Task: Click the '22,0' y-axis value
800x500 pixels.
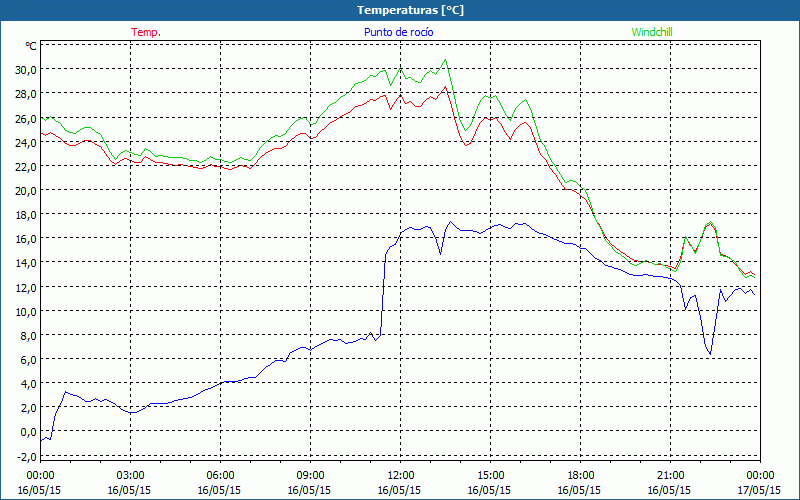Action: (x=26, y=166)
